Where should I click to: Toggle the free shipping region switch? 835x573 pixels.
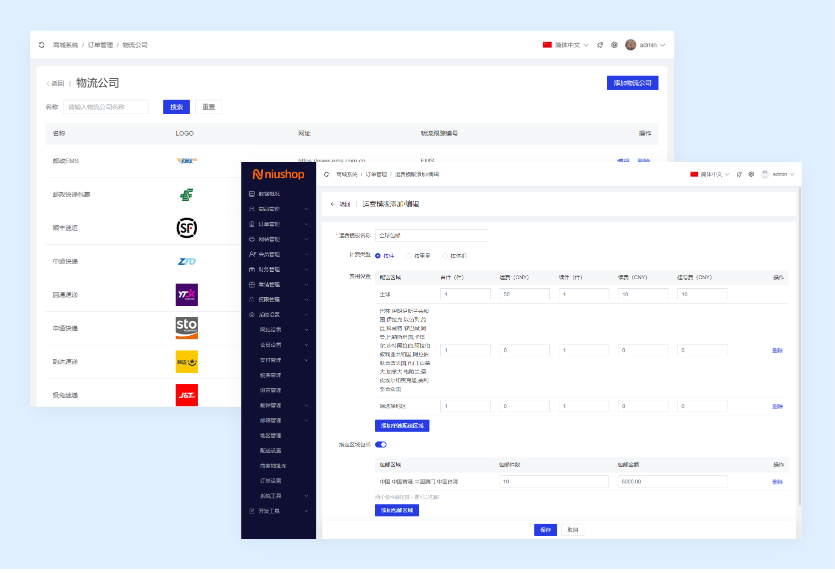tap(381, 444)
